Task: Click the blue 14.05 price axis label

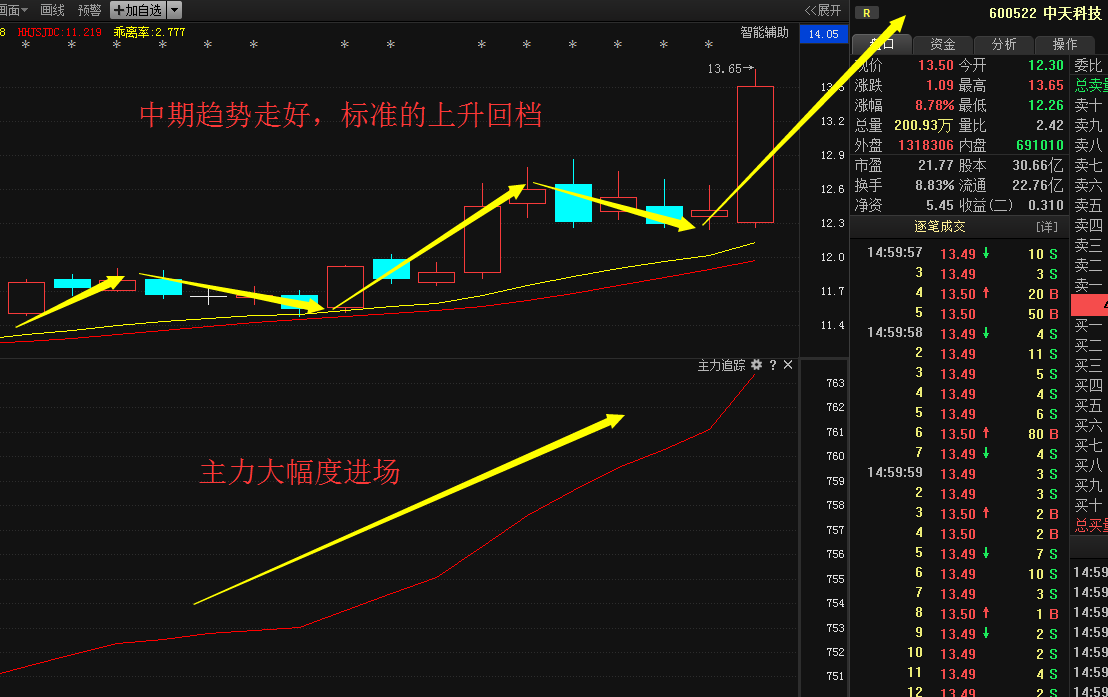Action: 823,34
